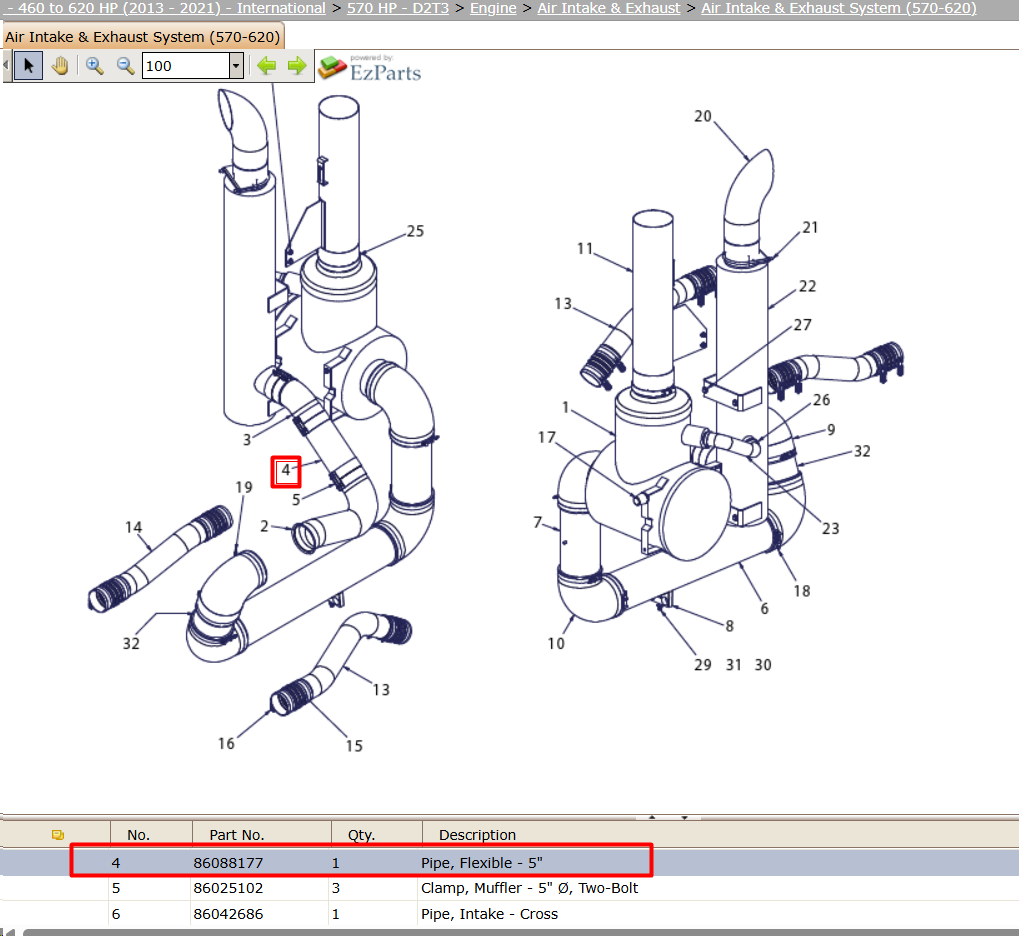Click callout number 21 in diagram
This screenshot has height=936, width=1019.
pyautogui.click(x=810, y=228)
